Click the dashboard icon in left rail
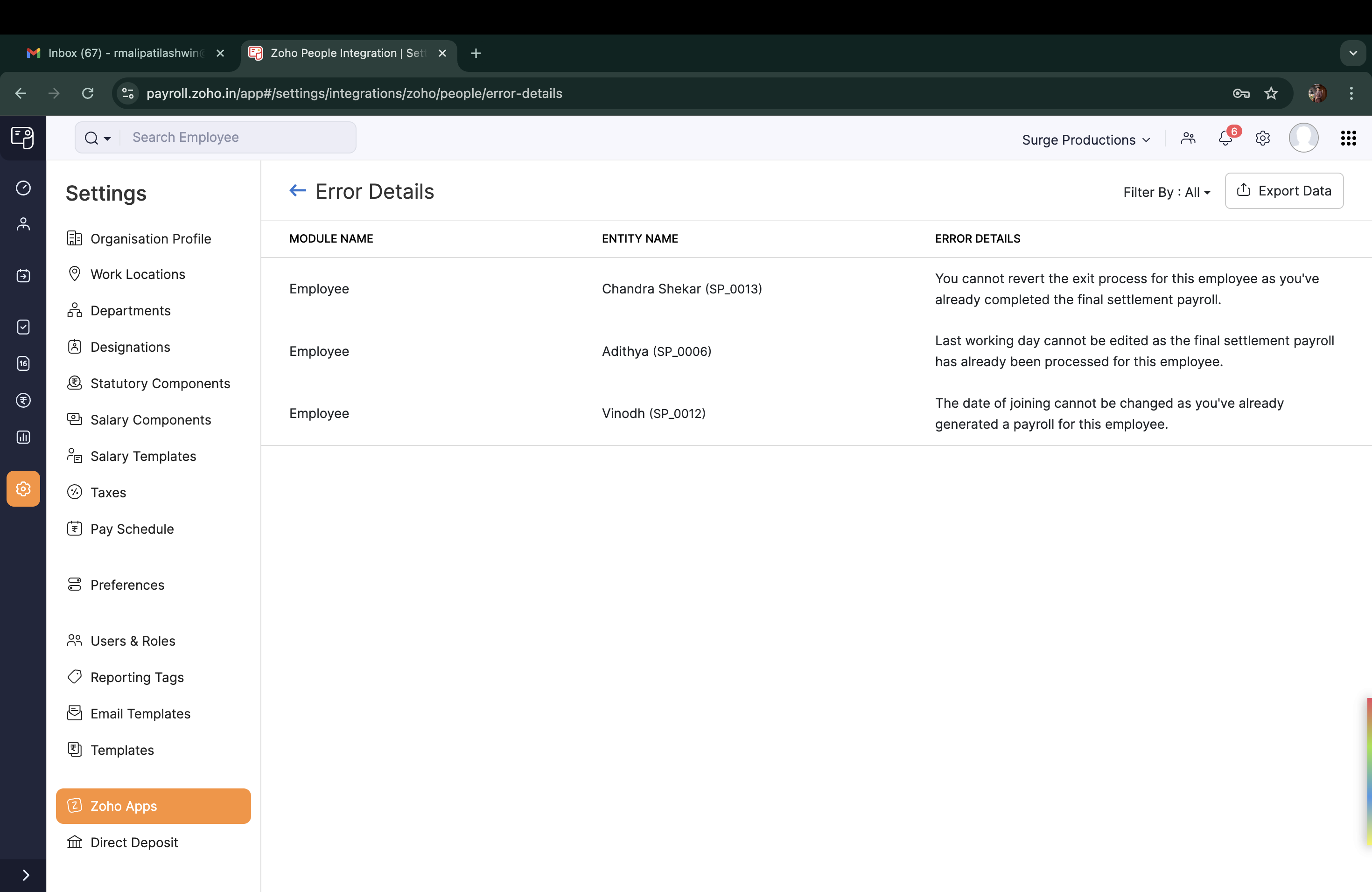Image resolution: width=1372 pixels, height=892 pixels. tap(23, 188)
